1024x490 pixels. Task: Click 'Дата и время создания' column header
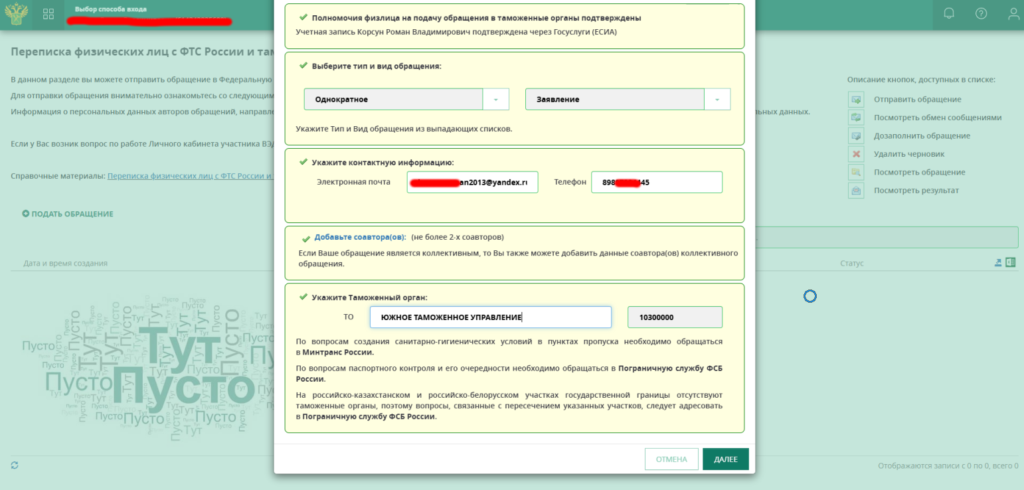coord(65,263)
